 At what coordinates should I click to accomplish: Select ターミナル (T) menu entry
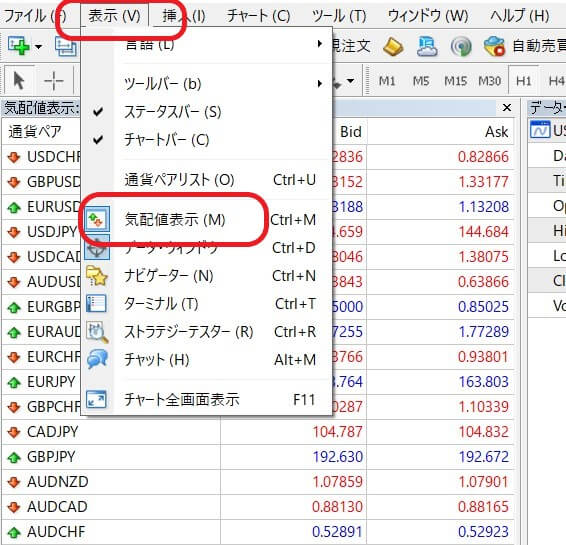206,304
